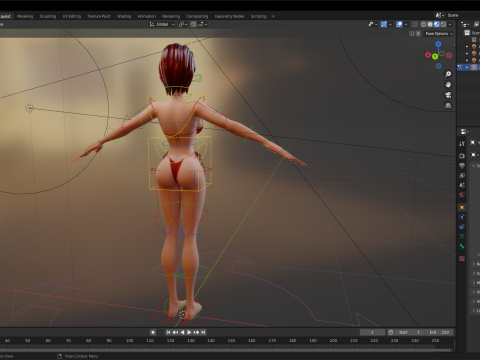Image resolution: width=480 pixels, height=360 pixels.
Task: Open the World properties tab
Action: [462, 195]
